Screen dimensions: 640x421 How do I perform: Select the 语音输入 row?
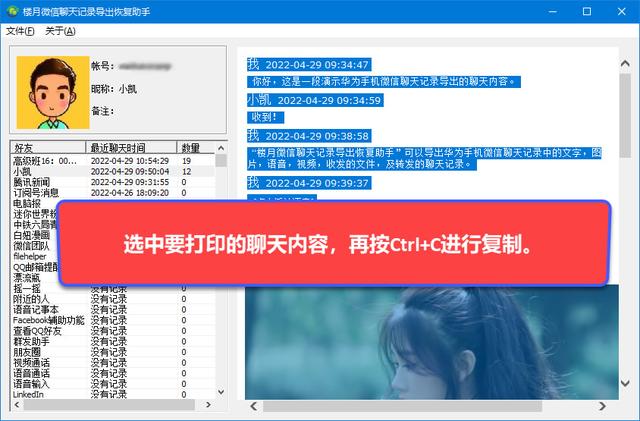point(113,384)
